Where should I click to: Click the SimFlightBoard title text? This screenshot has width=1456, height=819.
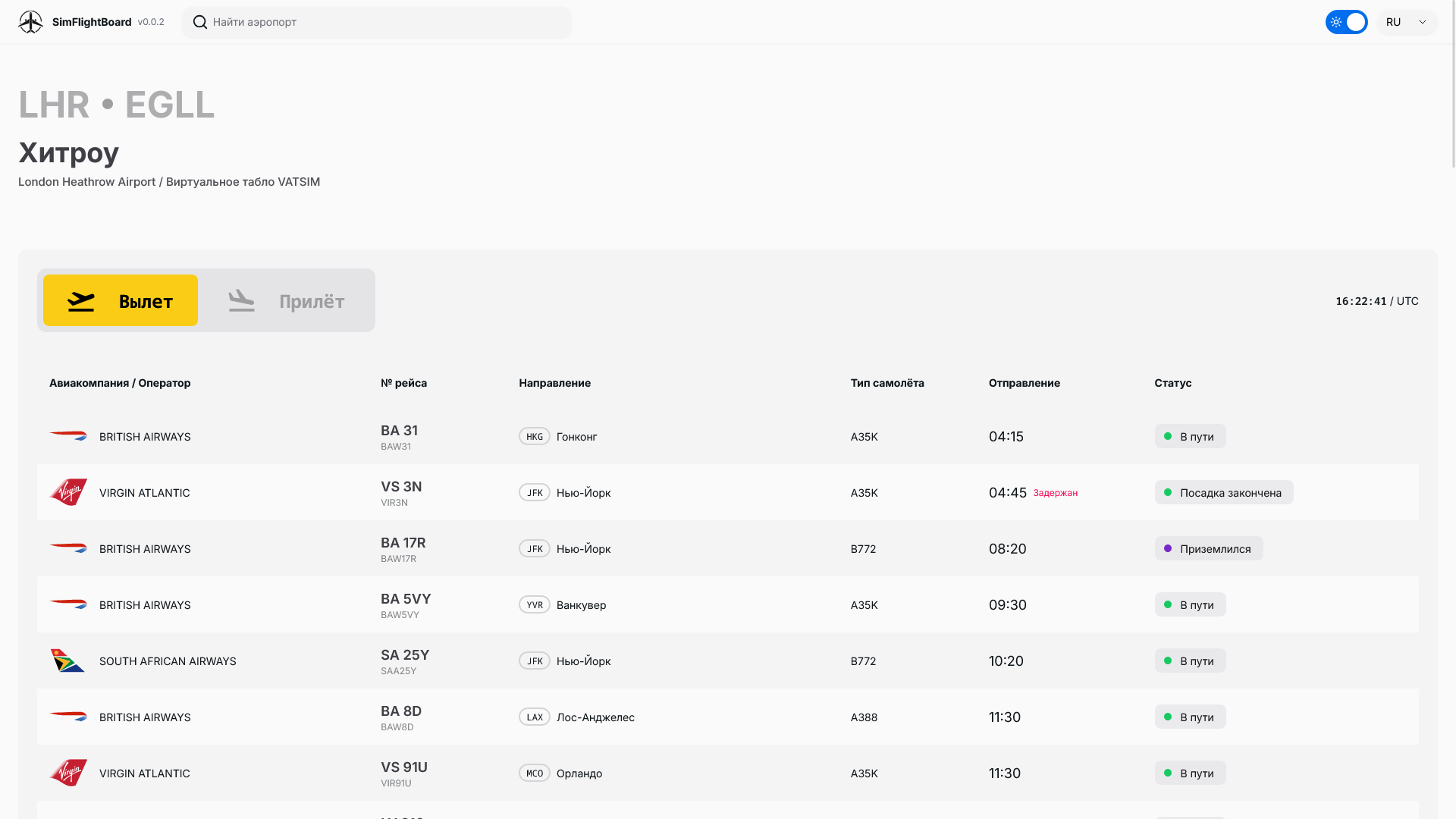coord(92,22)
